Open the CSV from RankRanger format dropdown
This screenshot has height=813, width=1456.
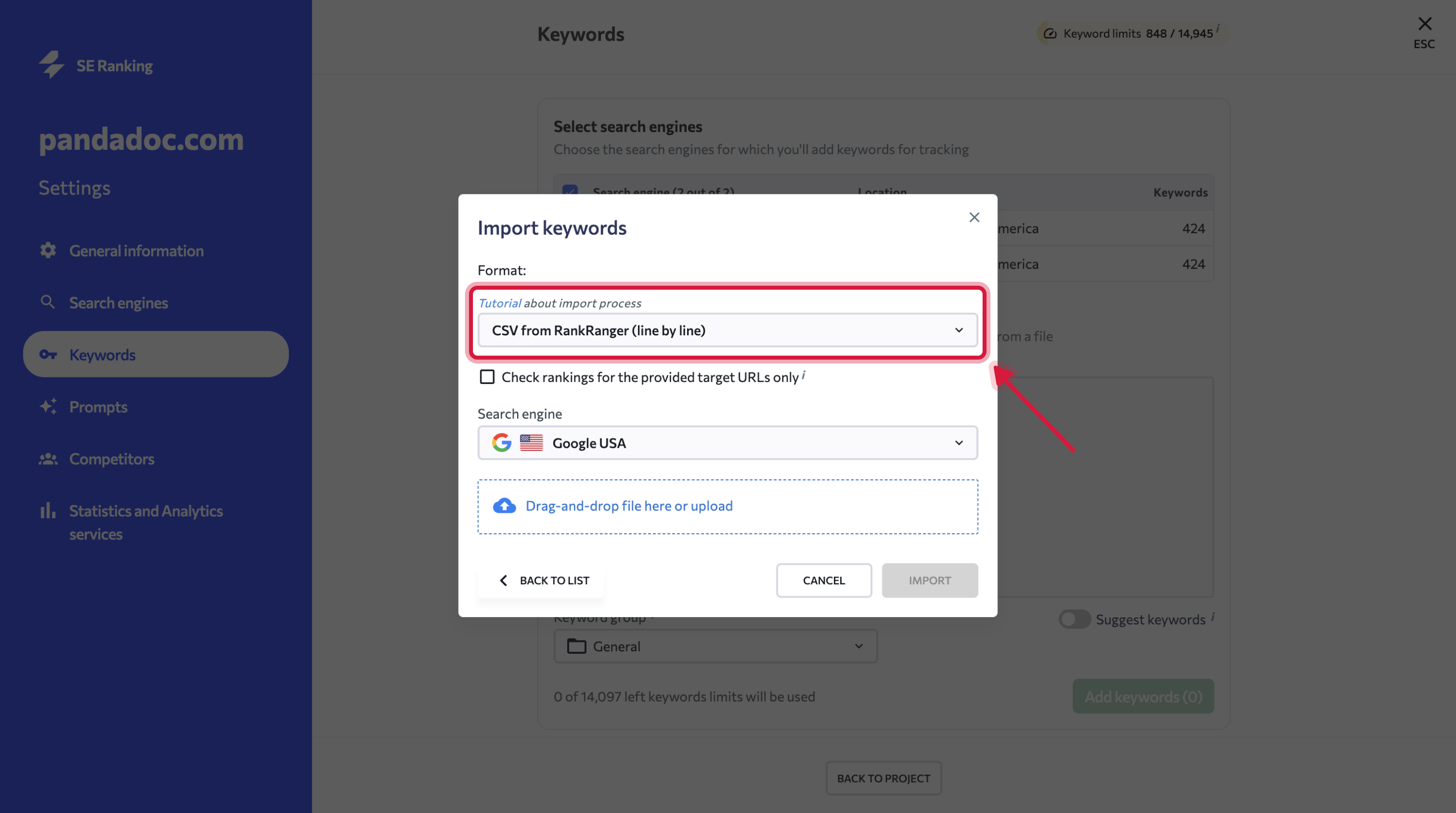point(727,330)
